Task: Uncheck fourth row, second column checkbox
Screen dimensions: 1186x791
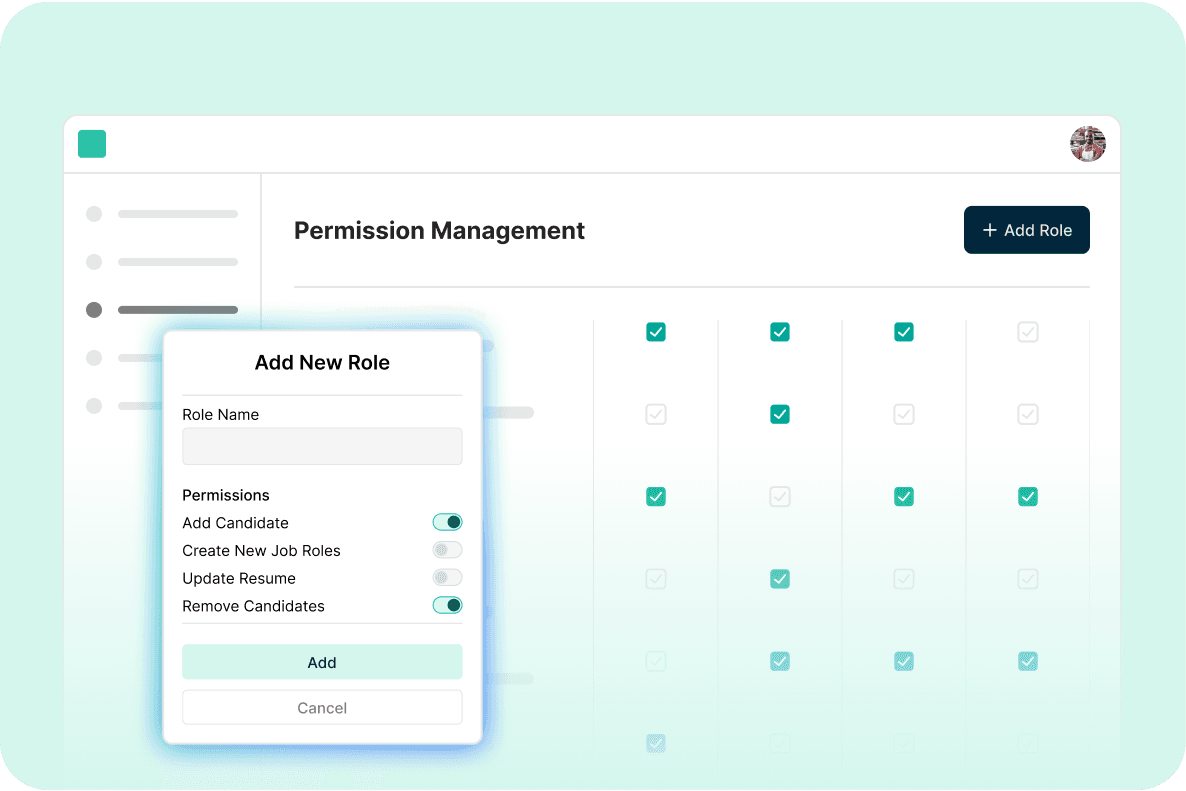Action: coord(780,578)
